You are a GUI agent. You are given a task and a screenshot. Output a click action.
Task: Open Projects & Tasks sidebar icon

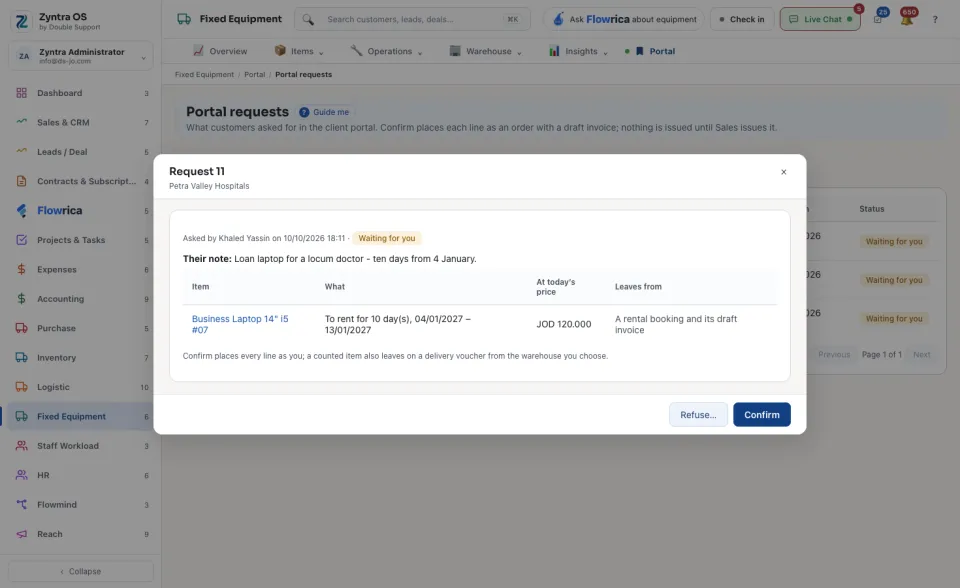tap(21, 239)
